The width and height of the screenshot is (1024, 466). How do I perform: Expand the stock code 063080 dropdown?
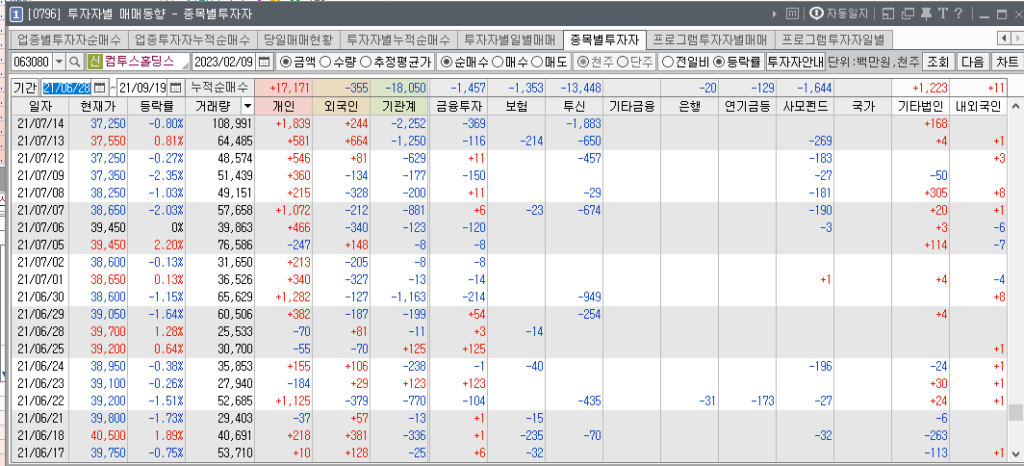tap(58, 62)
